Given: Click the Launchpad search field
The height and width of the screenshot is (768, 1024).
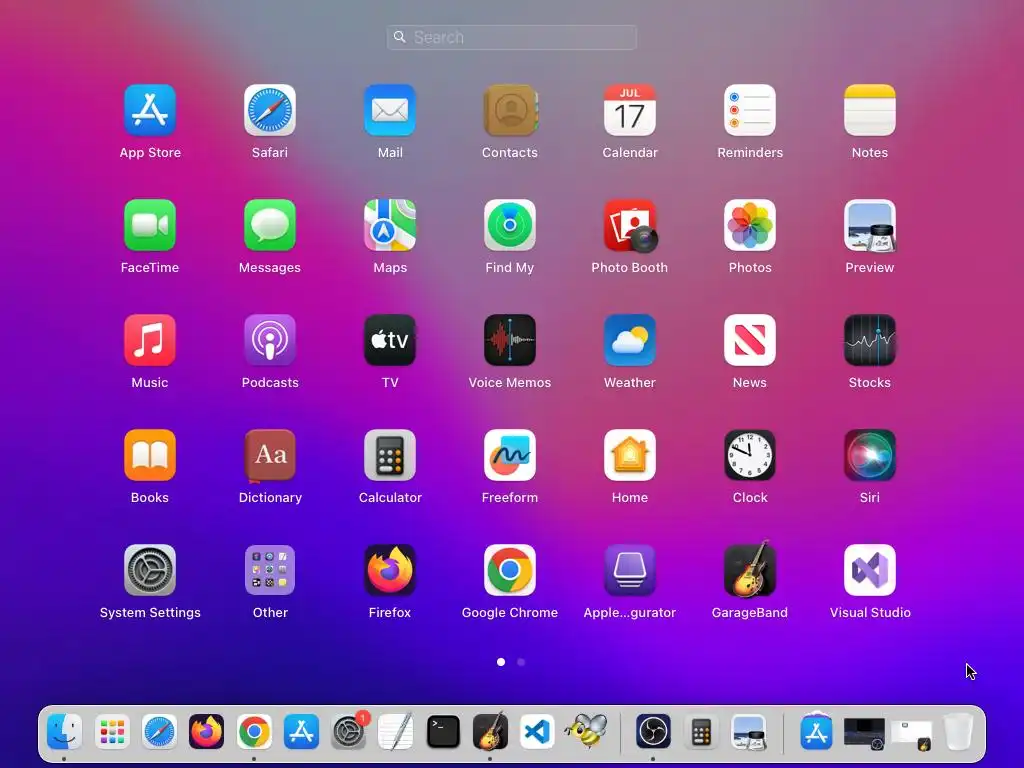Looking at the screenshot, I should pos(512,37).
